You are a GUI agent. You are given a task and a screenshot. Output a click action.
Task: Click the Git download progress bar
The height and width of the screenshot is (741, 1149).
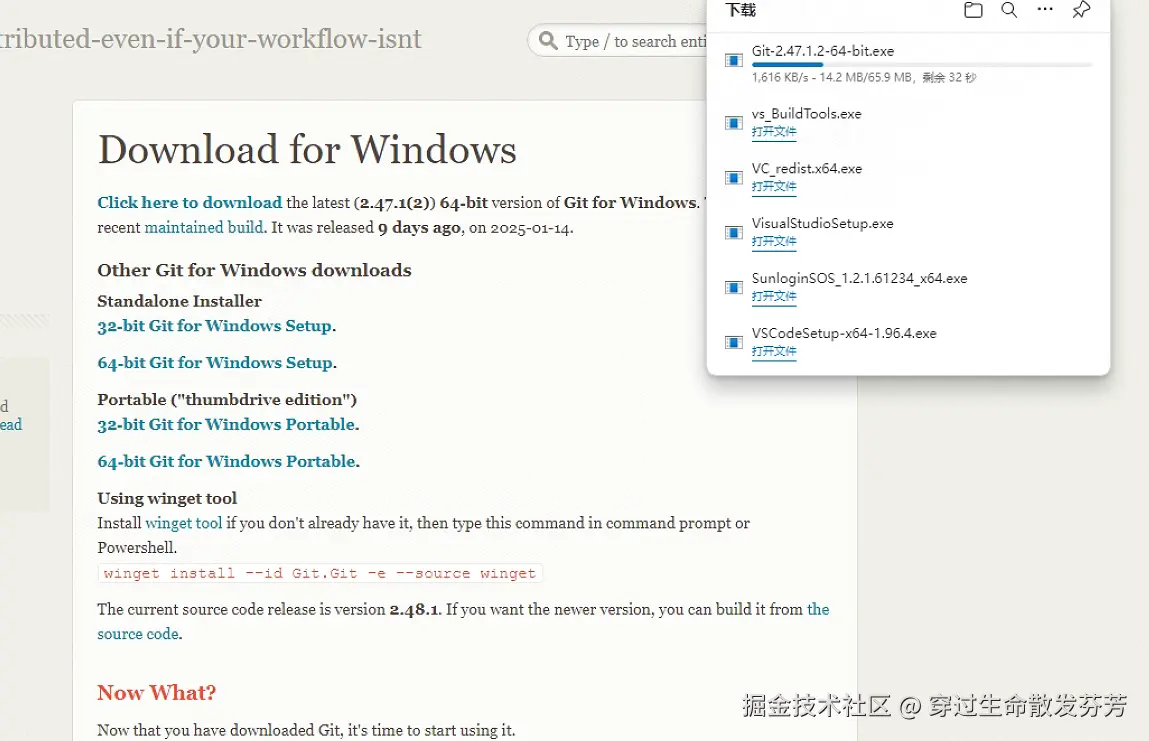tap(922, 64)
